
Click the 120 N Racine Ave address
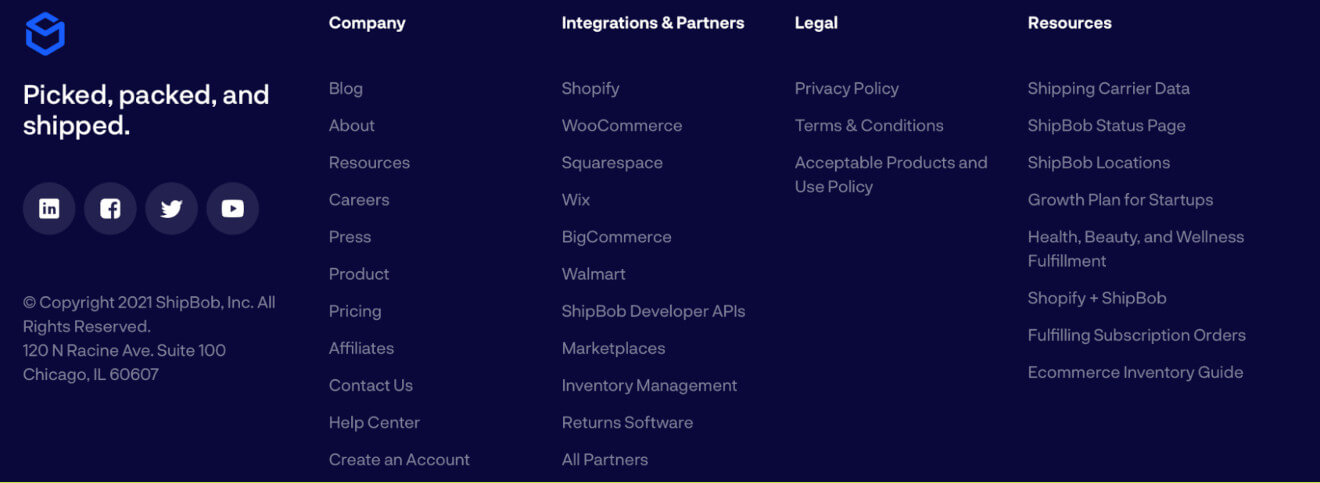(124, 362)
